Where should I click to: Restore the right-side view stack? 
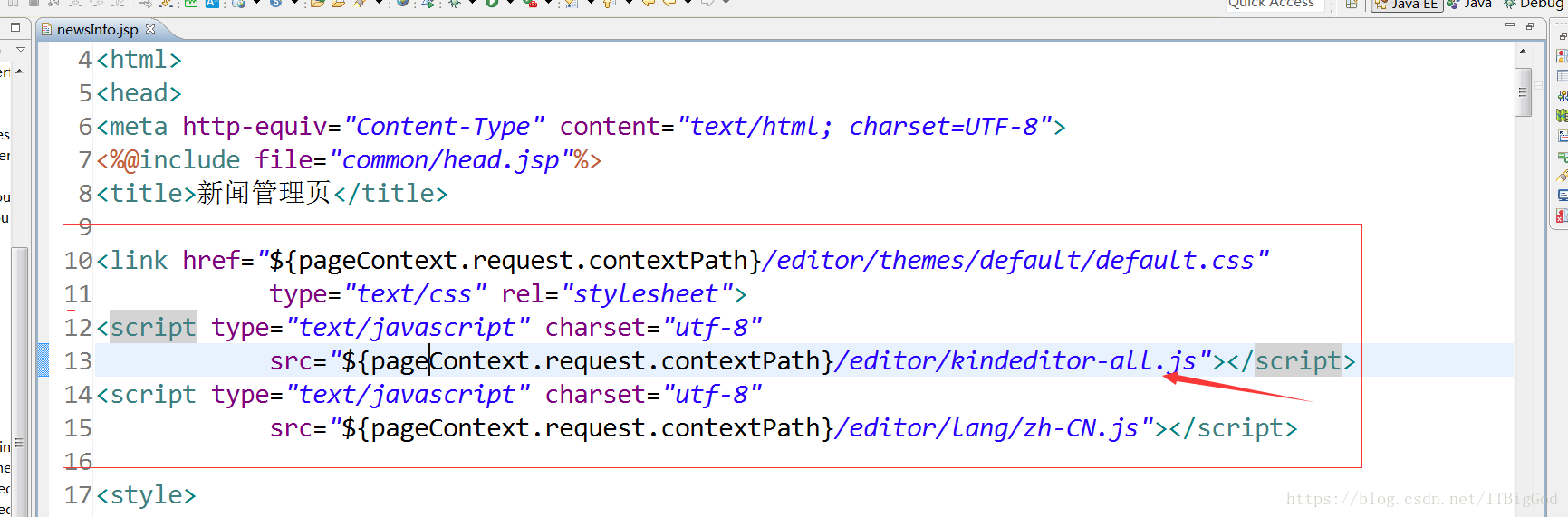[1562, 35]
